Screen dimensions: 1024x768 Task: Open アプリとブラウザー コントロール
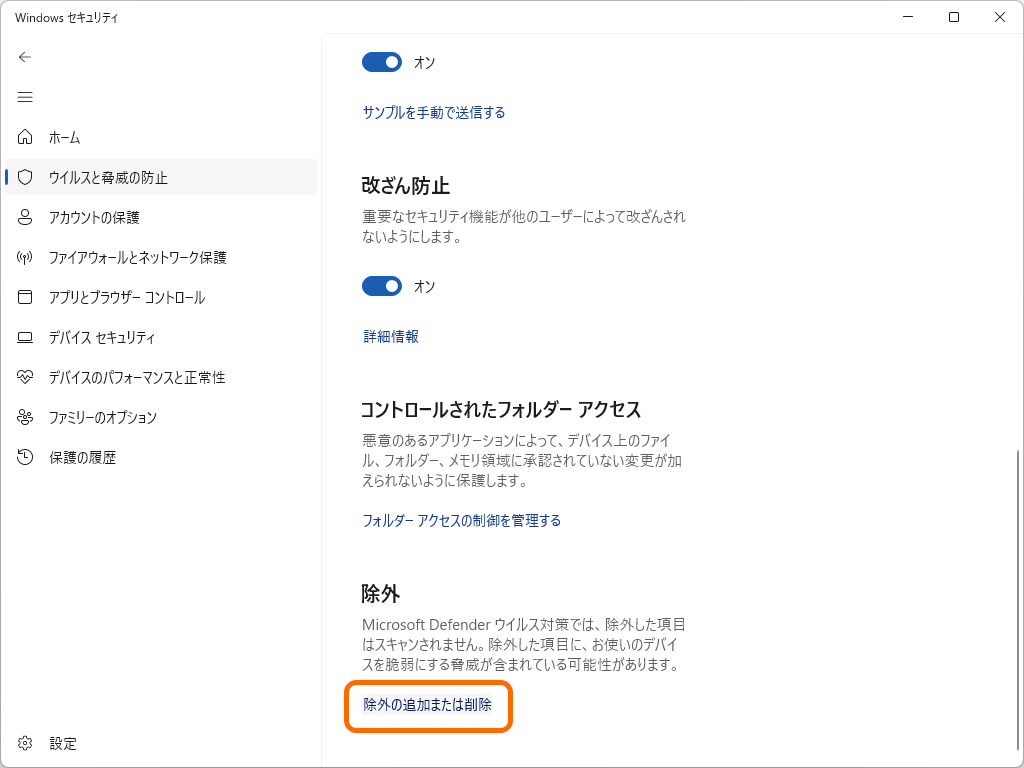click(161, 297)
